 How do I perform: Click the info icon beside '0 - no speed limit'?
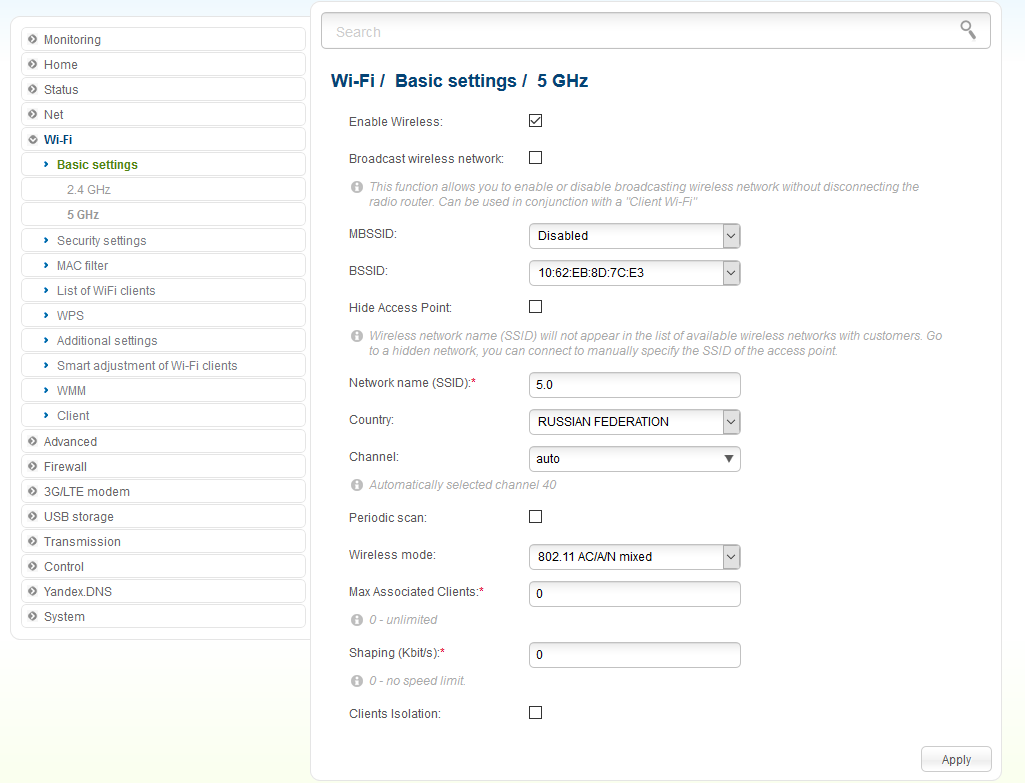[357, 681]
